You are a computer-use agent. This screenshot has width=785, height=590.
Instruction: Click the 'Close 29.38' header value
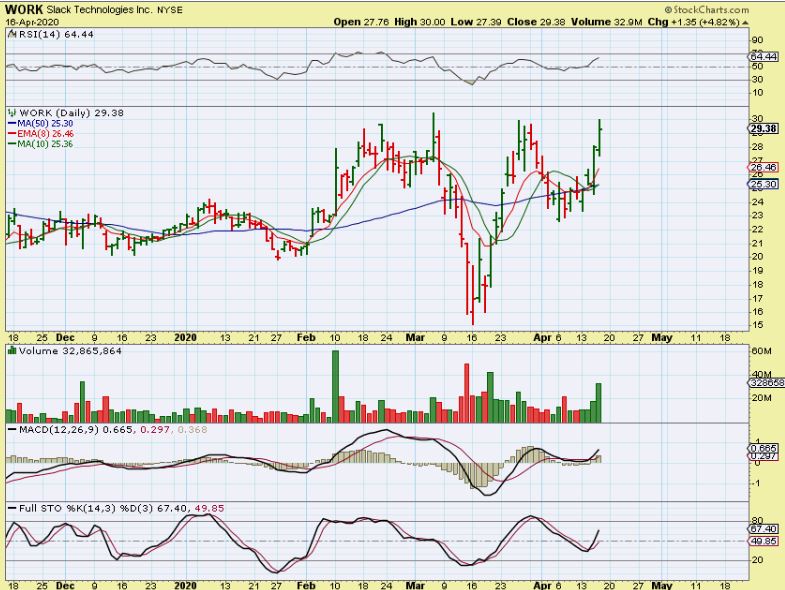coord(536,22)
